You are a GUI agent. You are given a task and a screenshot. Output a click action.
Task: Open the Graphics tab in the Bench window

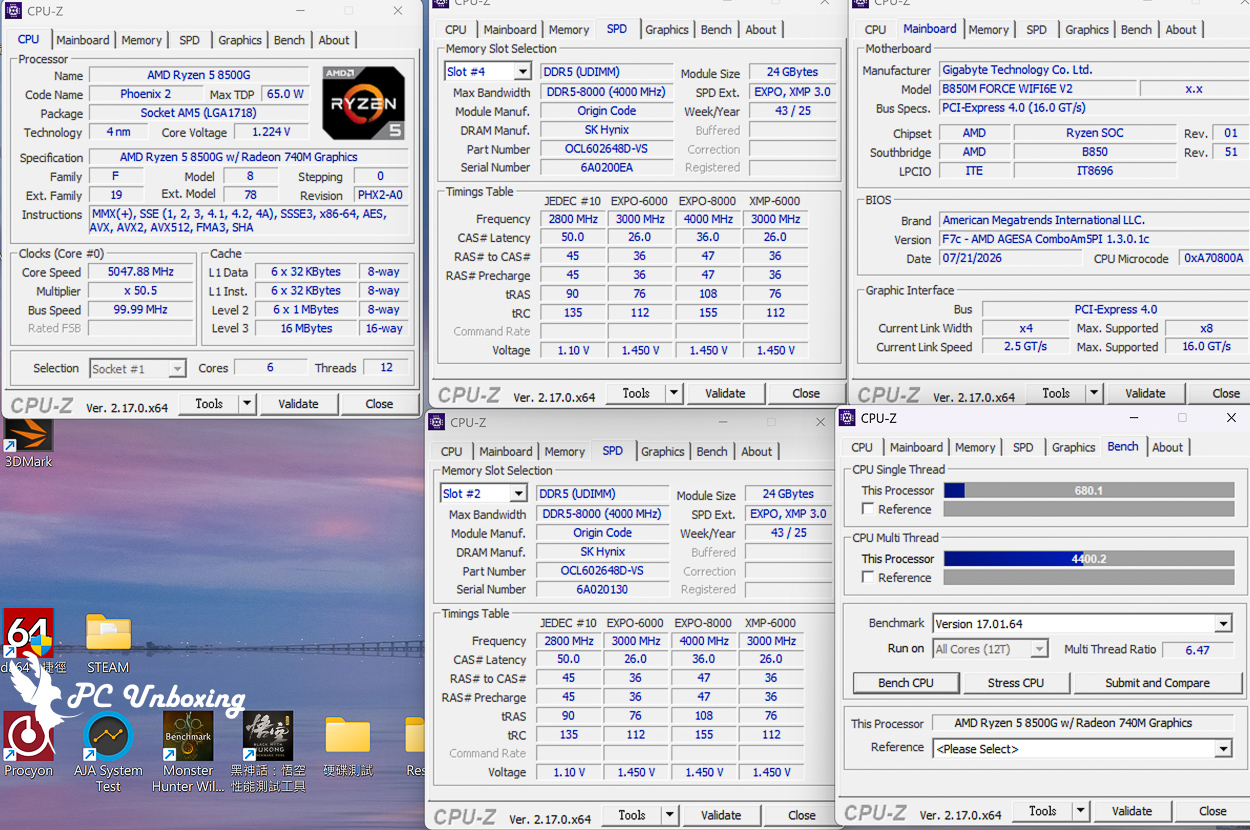click(x=1074, y=448)
